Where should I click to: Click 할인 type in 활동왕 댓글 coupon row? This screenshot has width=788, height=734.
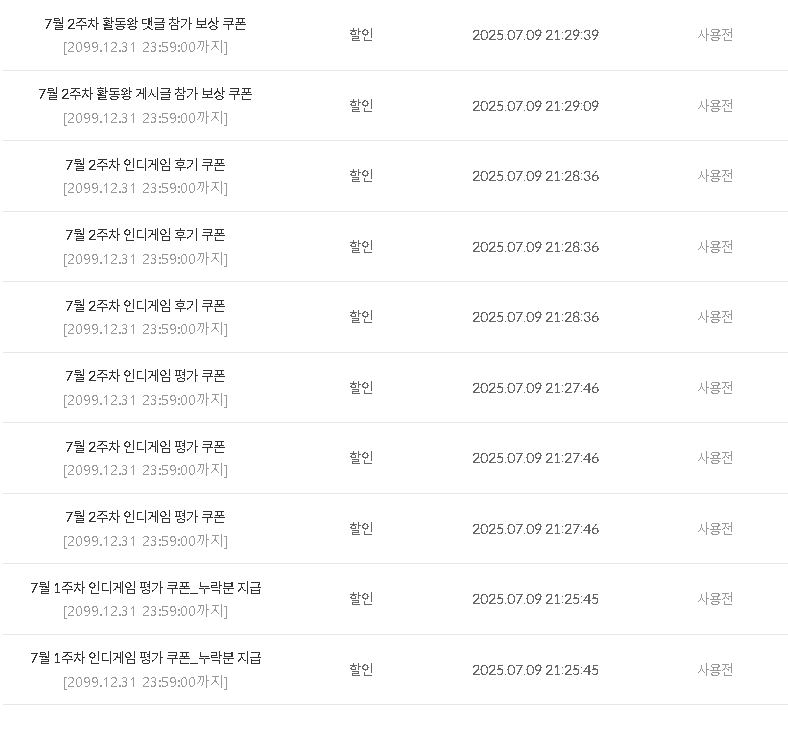click(x=361, y=35)
